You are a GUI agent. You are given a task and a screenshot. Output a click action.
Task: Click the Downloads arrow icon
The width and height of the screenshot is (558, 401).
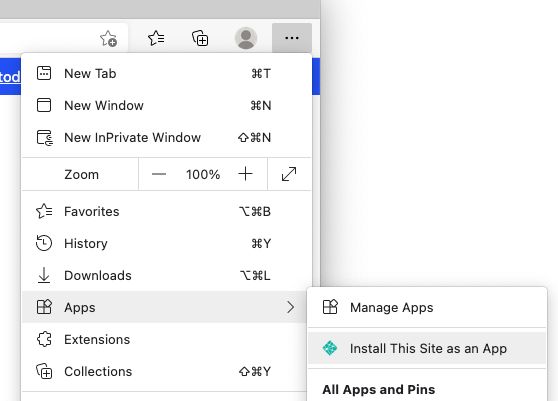click(x=44, y=275)
